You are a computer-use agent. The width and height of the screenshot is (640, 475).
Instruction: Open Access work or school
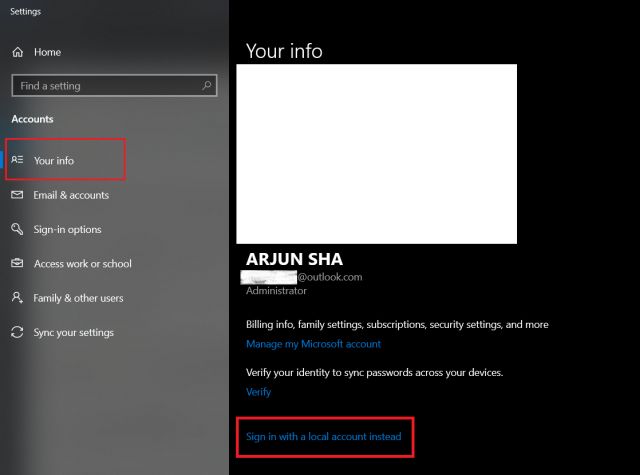click(83, 264)
